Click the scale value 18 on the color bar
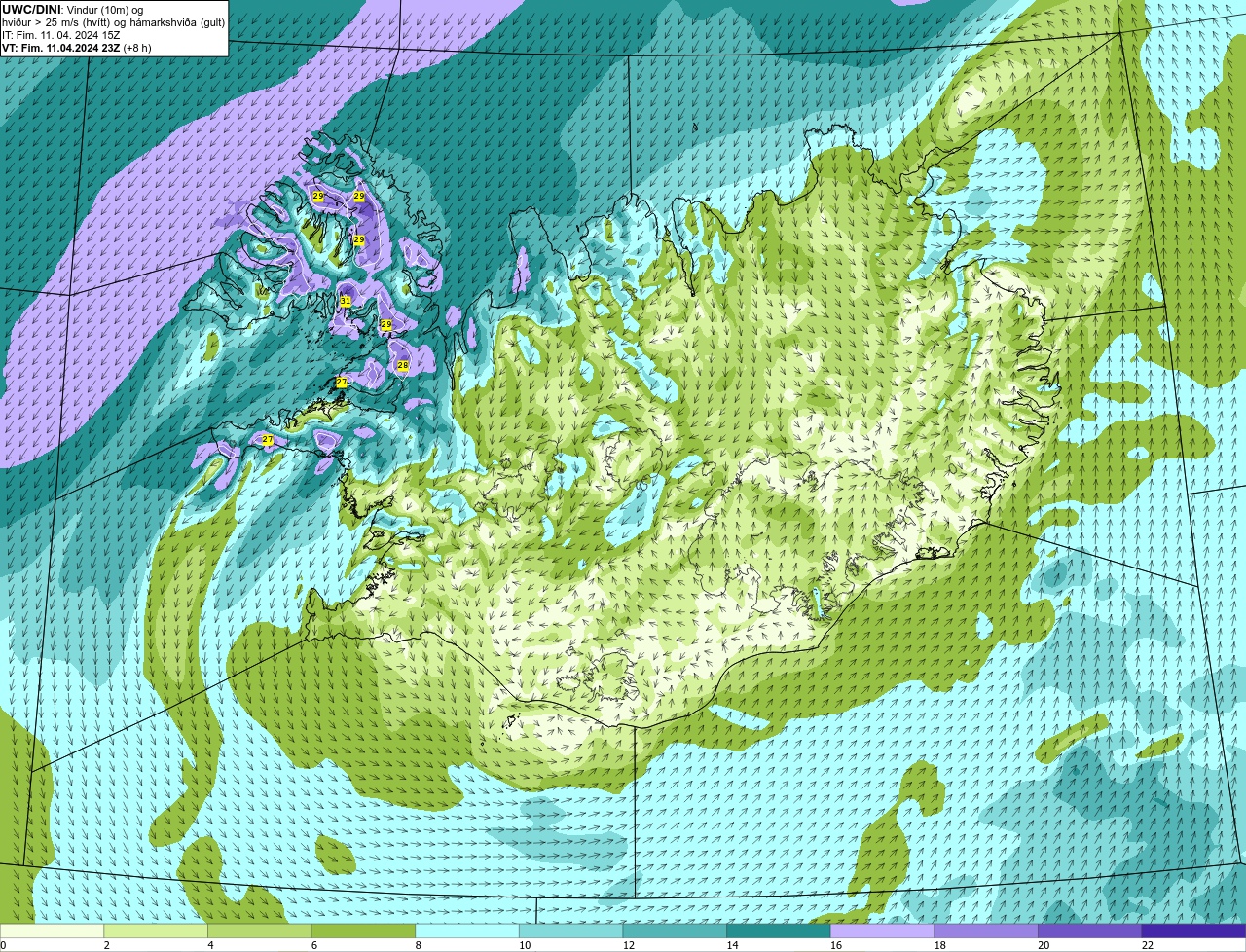Viewport: 1246px width, 952px height. (x=940, y=945)
